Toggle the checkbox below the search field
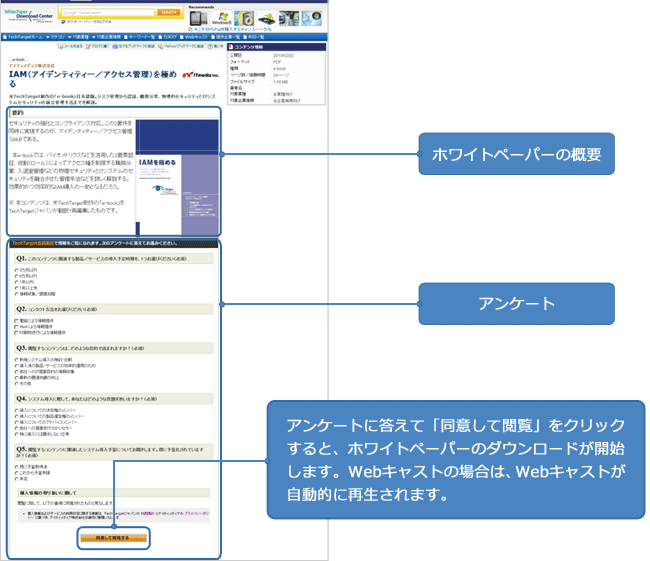The height and width of the screenshot is (561, 650). [63, 22]
